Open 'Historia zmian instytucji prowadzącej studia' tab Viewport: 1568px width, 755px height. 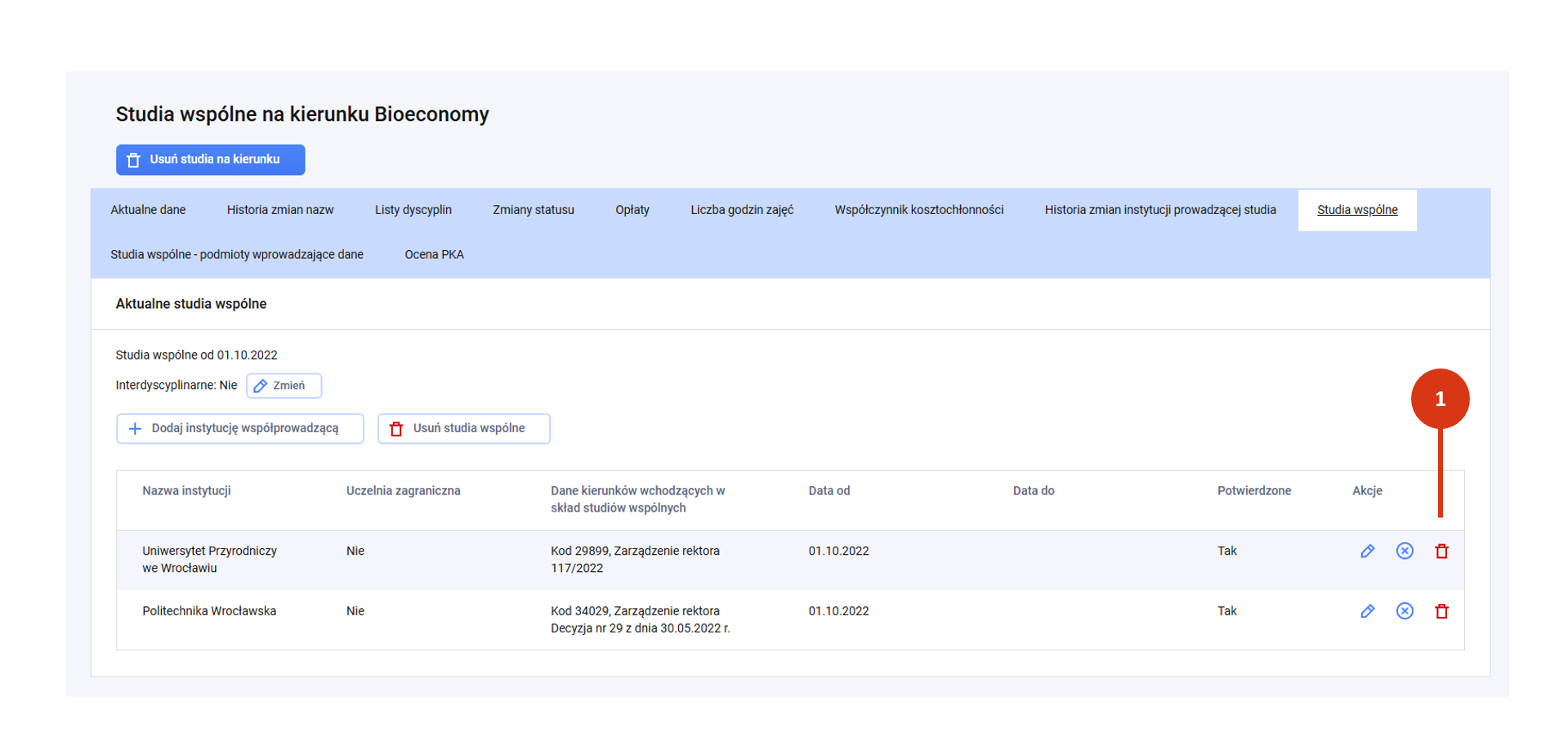(x=1160, y=210)
